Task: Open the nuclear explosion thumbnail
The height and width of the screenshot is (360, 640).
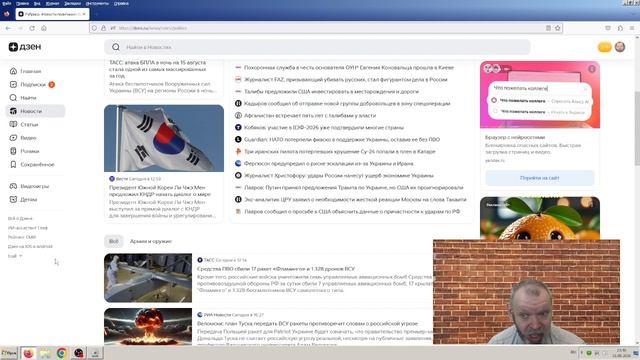Action: point(148,326)
